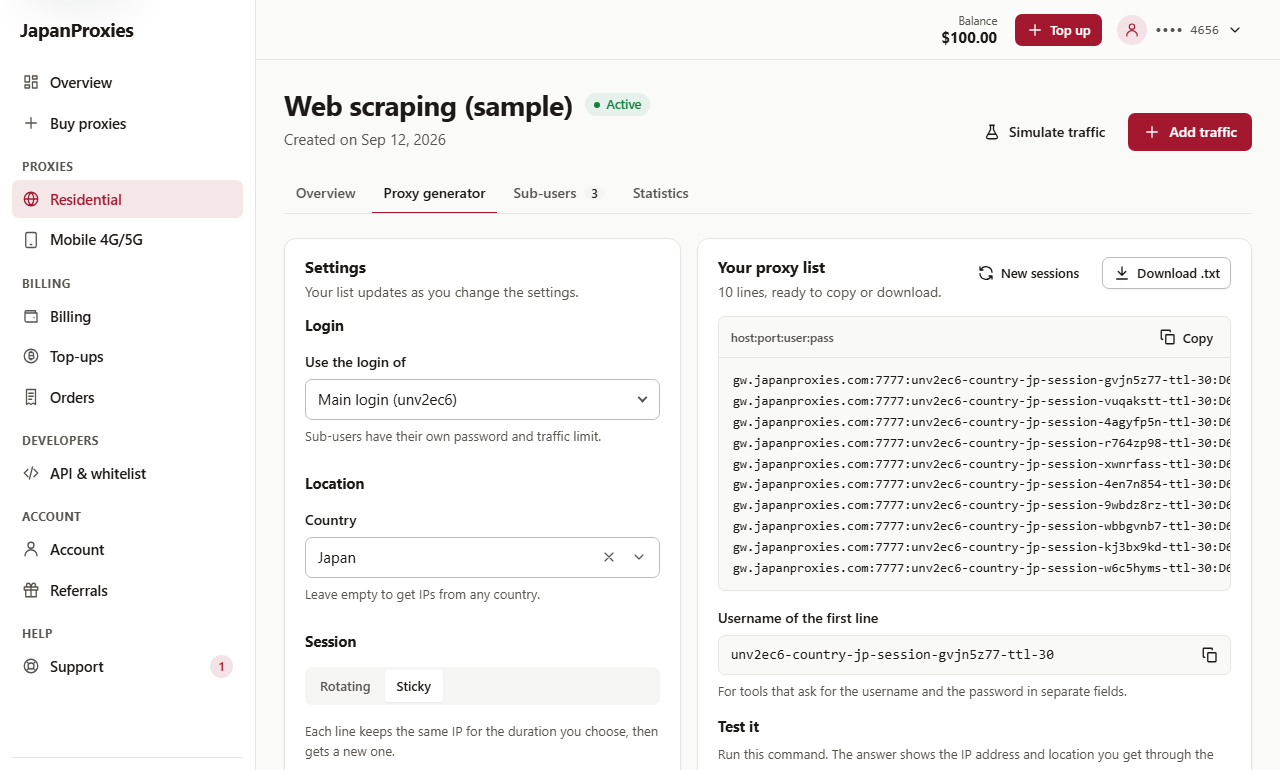Viewport: 1280px width, 770px height.
Task: Open the Main login dropdown
Action: pyautogui.click(x=482, y=399)
